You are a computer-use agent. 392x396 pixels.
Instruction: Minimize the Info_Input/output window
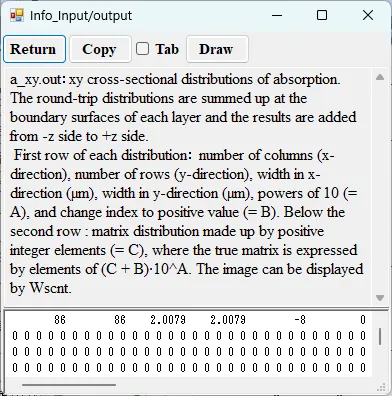(x=277, y=15)
